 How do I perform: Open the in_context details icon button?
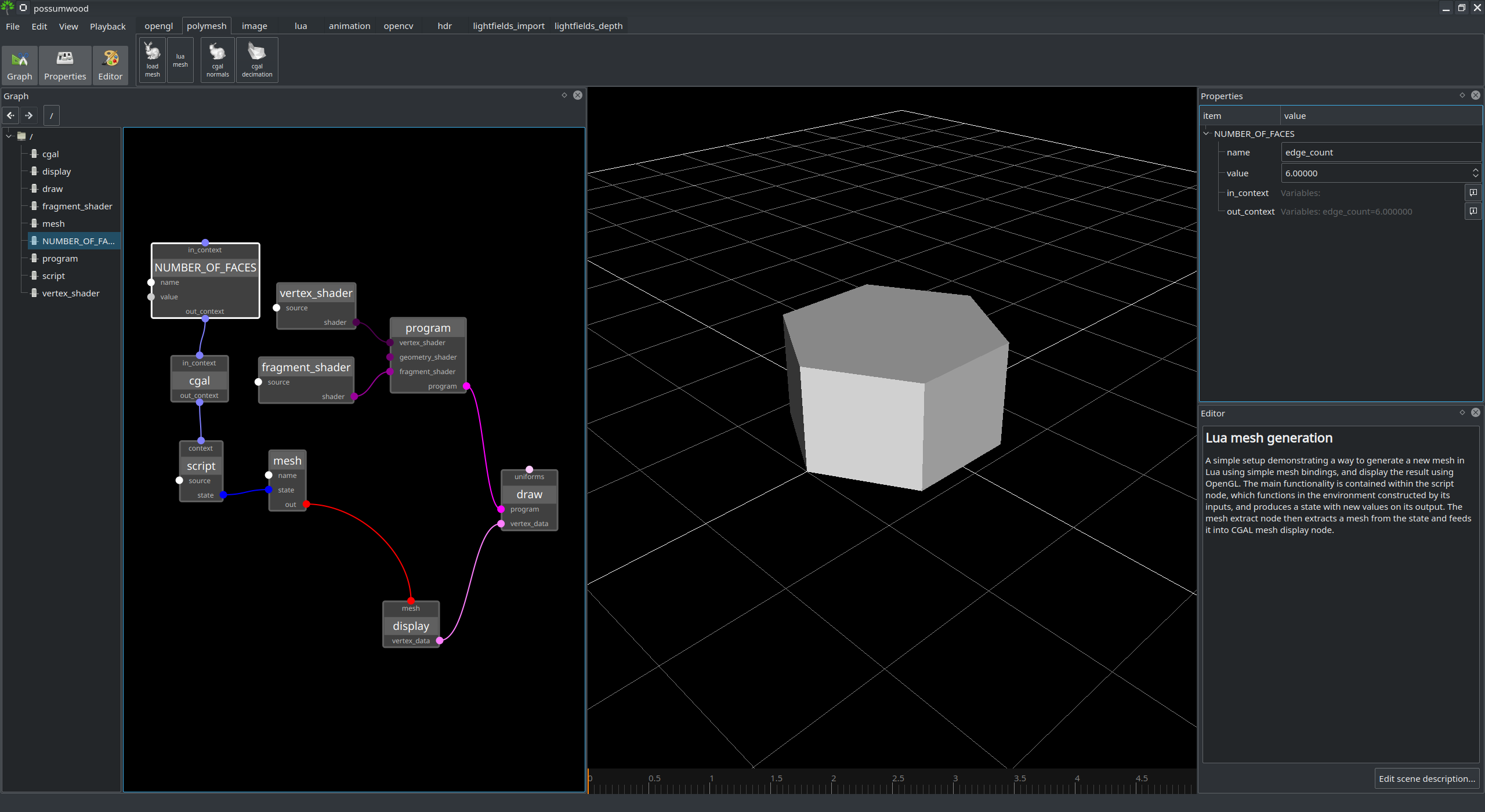point(1473,193)
